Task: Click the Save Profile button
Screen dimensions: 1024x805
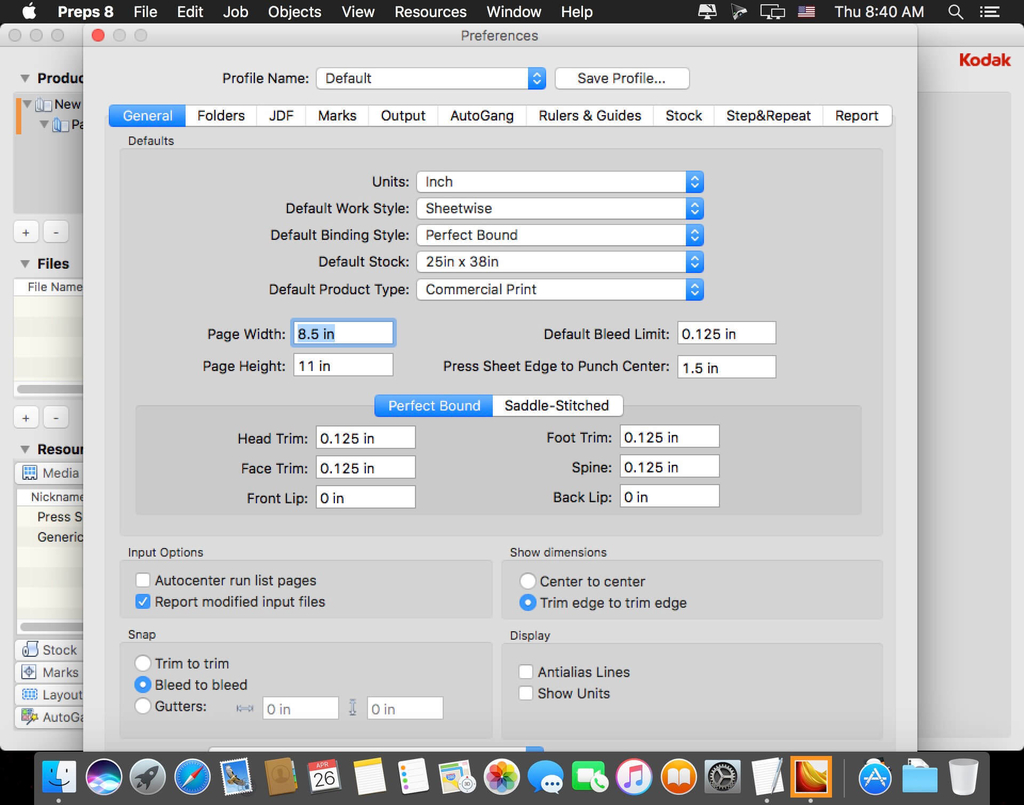Action: click(x=620, y=78)
